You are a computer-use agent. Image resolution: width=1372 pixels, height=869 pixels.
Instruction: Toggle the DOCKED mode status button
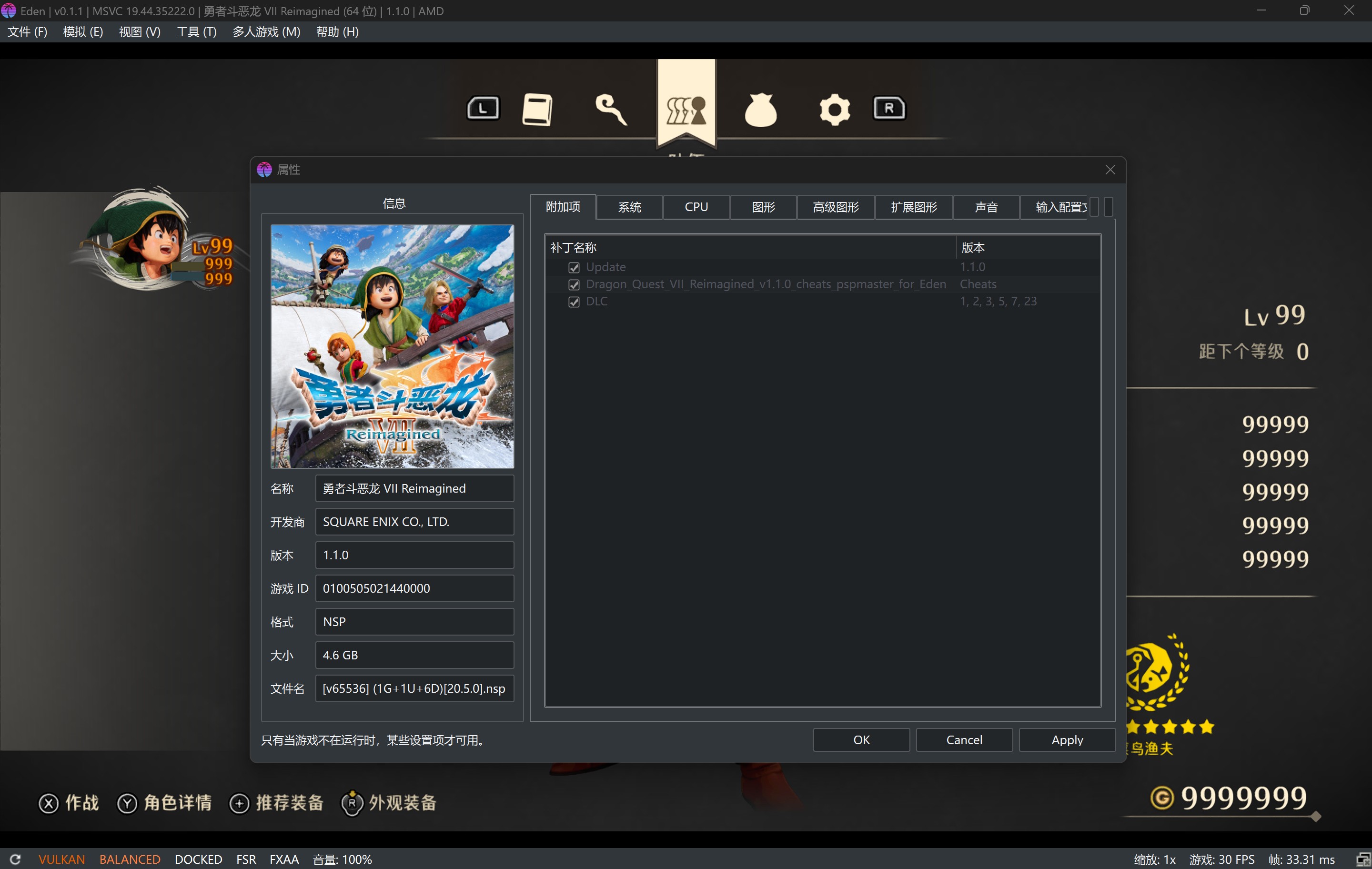(198, 859)
